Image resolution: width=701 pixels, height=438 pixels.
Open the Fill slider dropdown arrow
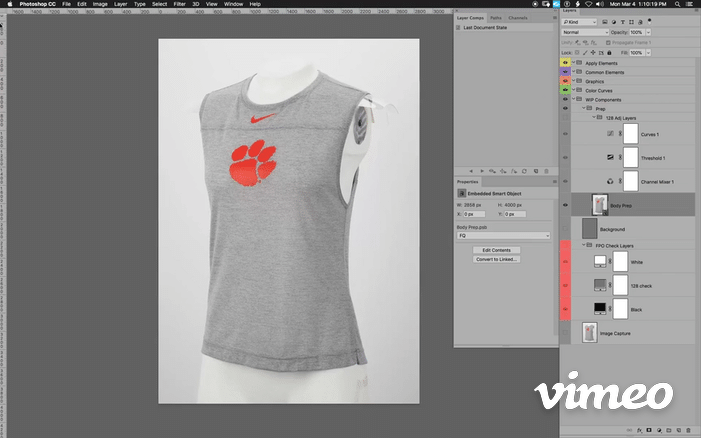[648, 53]
